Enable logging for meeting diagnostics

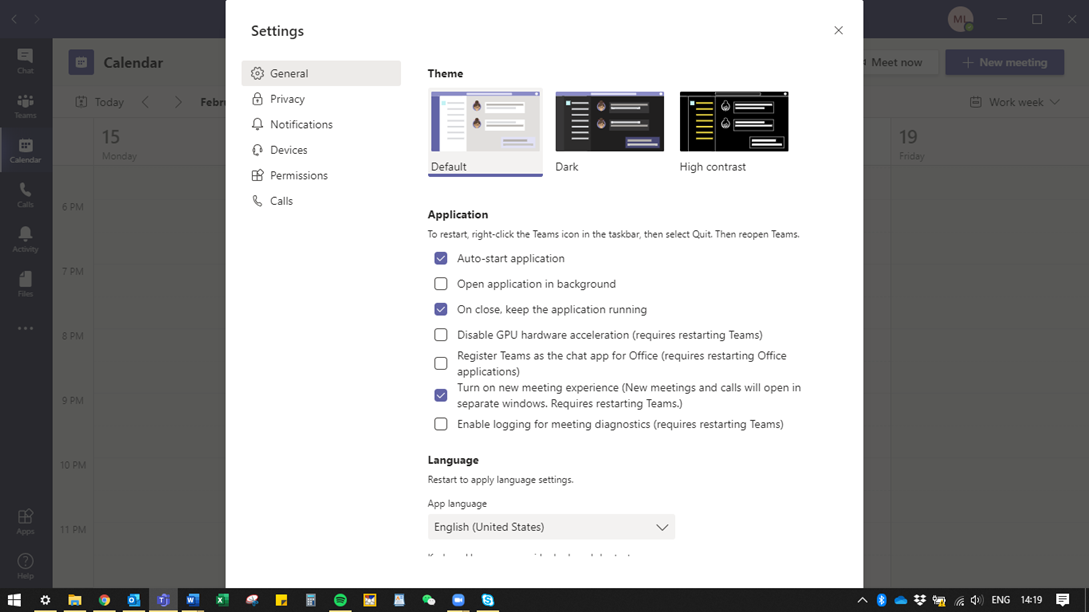coord(441,424)
